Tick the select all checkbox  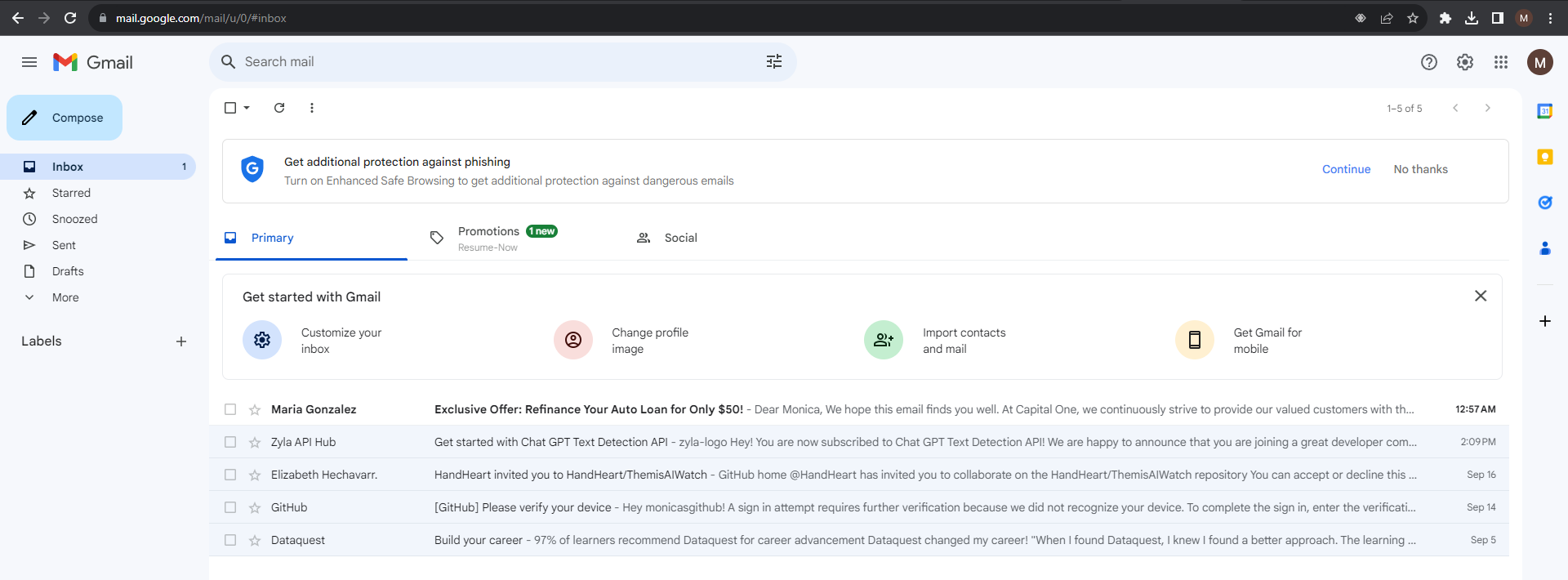pos(230,108)
